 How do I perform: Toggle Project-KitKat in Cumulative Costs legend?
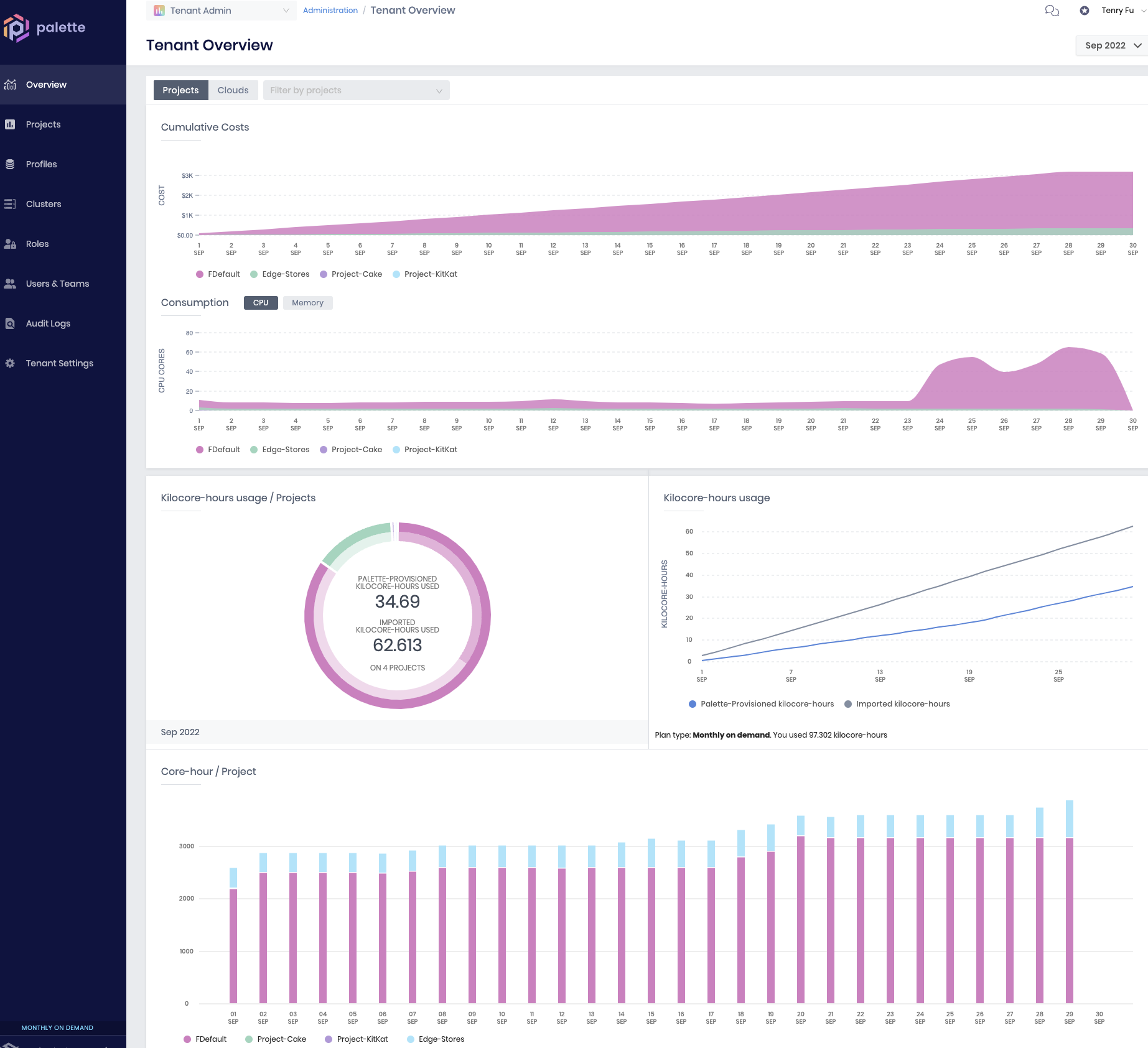pos(425,274)
